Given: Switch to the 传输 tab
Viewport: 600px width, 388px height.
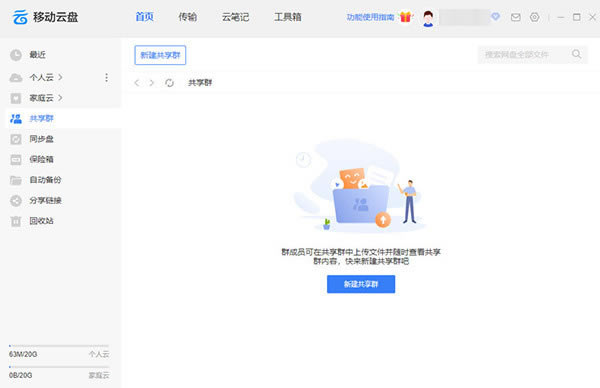Looking at the screenshot, I should 188,17.
